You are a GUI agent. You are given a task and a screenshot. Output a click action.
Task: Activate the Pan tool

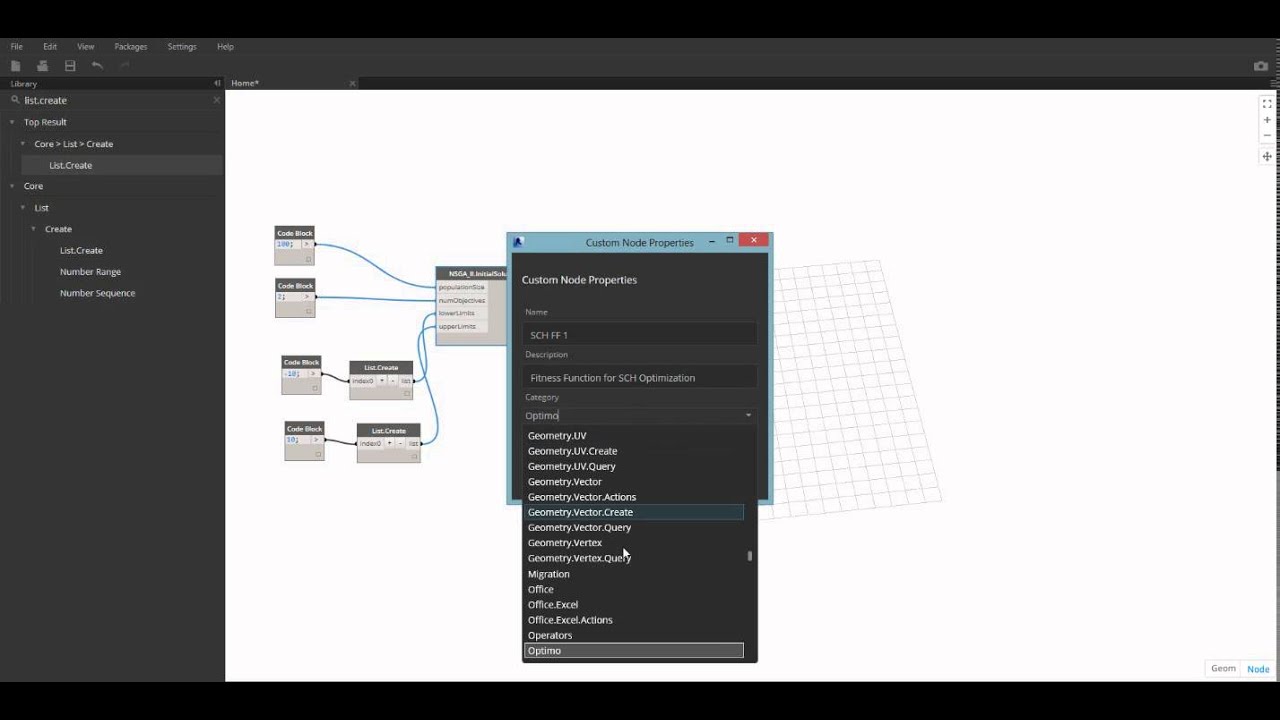coord(1266,156)
